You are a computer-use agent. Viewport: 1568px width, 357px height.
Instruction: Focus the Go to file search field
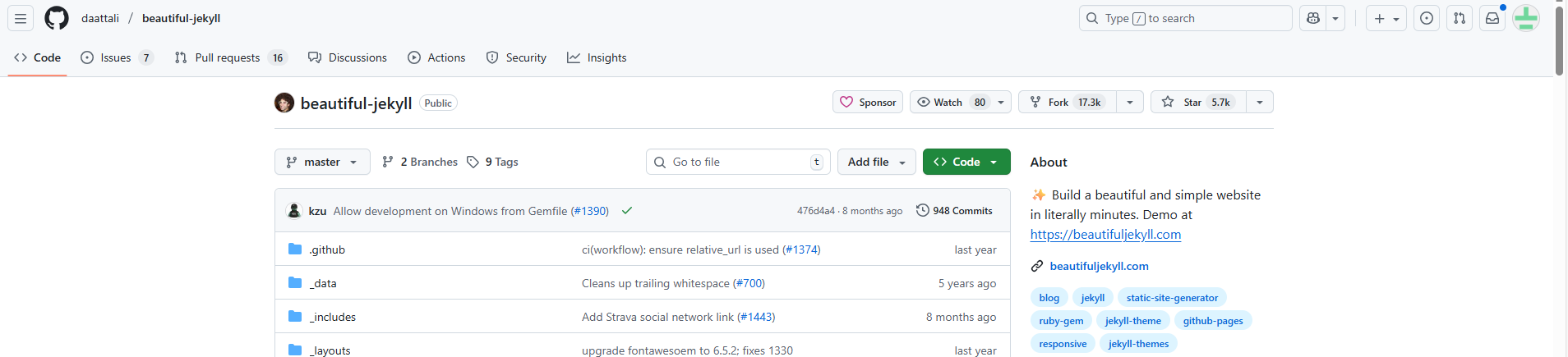738,162
